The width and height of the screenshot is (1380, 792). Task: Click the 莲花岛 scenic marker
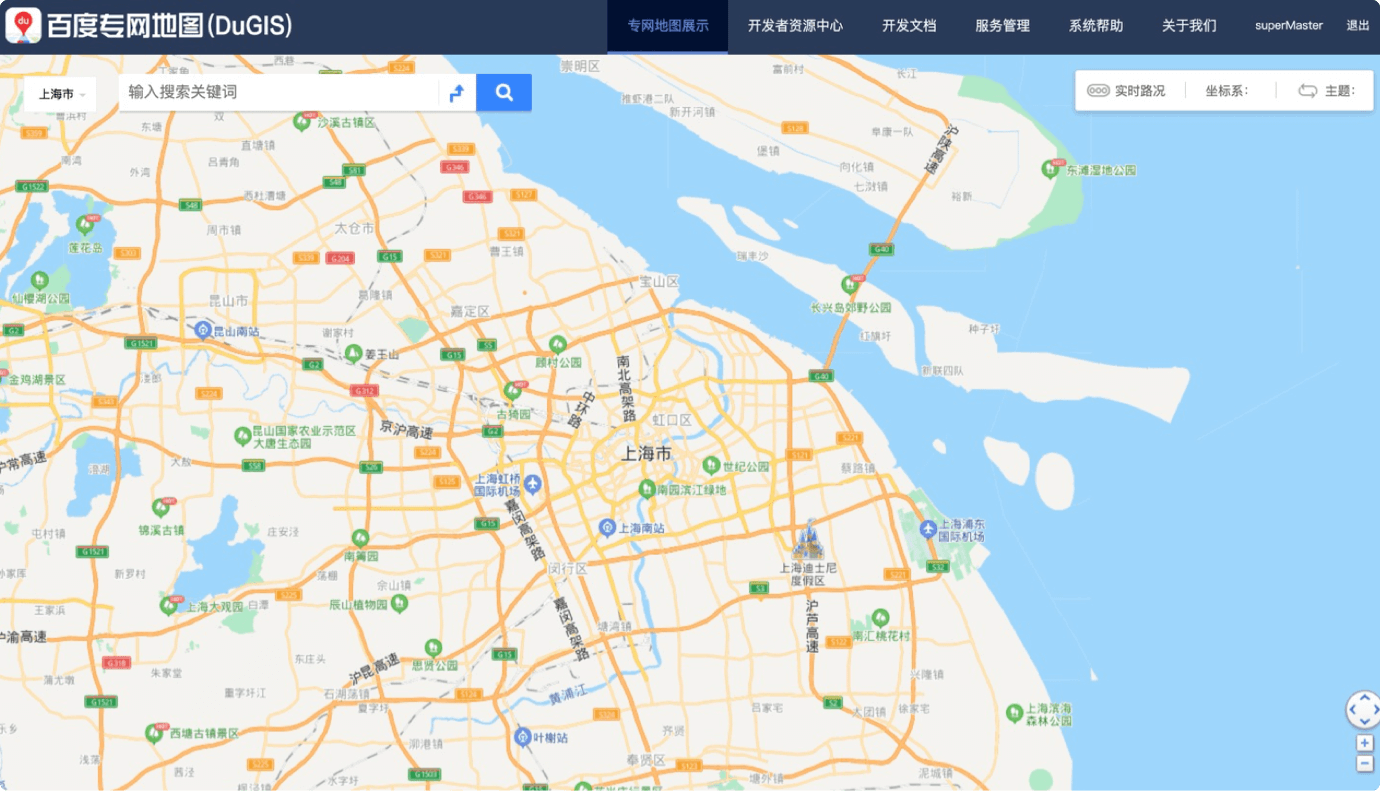pyautogui.click(x=84, y=227)
